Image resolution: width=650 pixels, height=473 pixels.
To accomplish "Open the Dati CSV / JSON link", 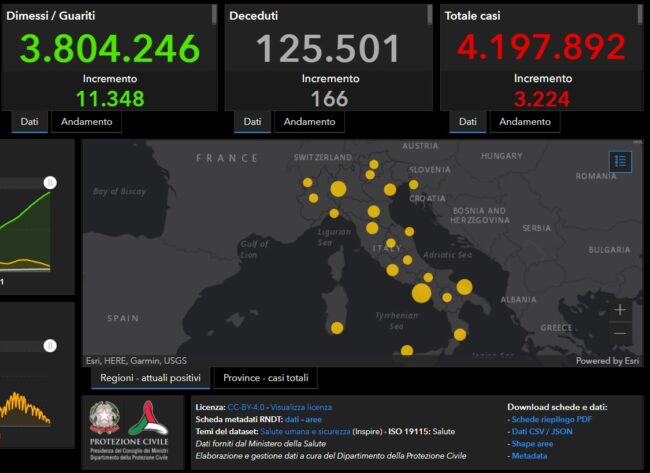I will (x=542, y=432).
